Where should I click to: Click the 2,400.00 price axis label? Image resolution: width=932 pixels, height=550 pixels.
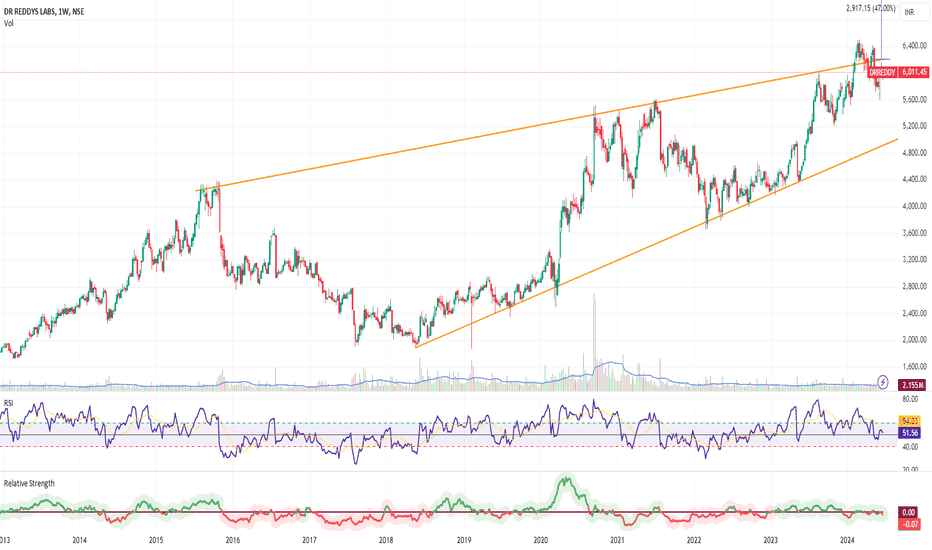click(x=914, y=313)
